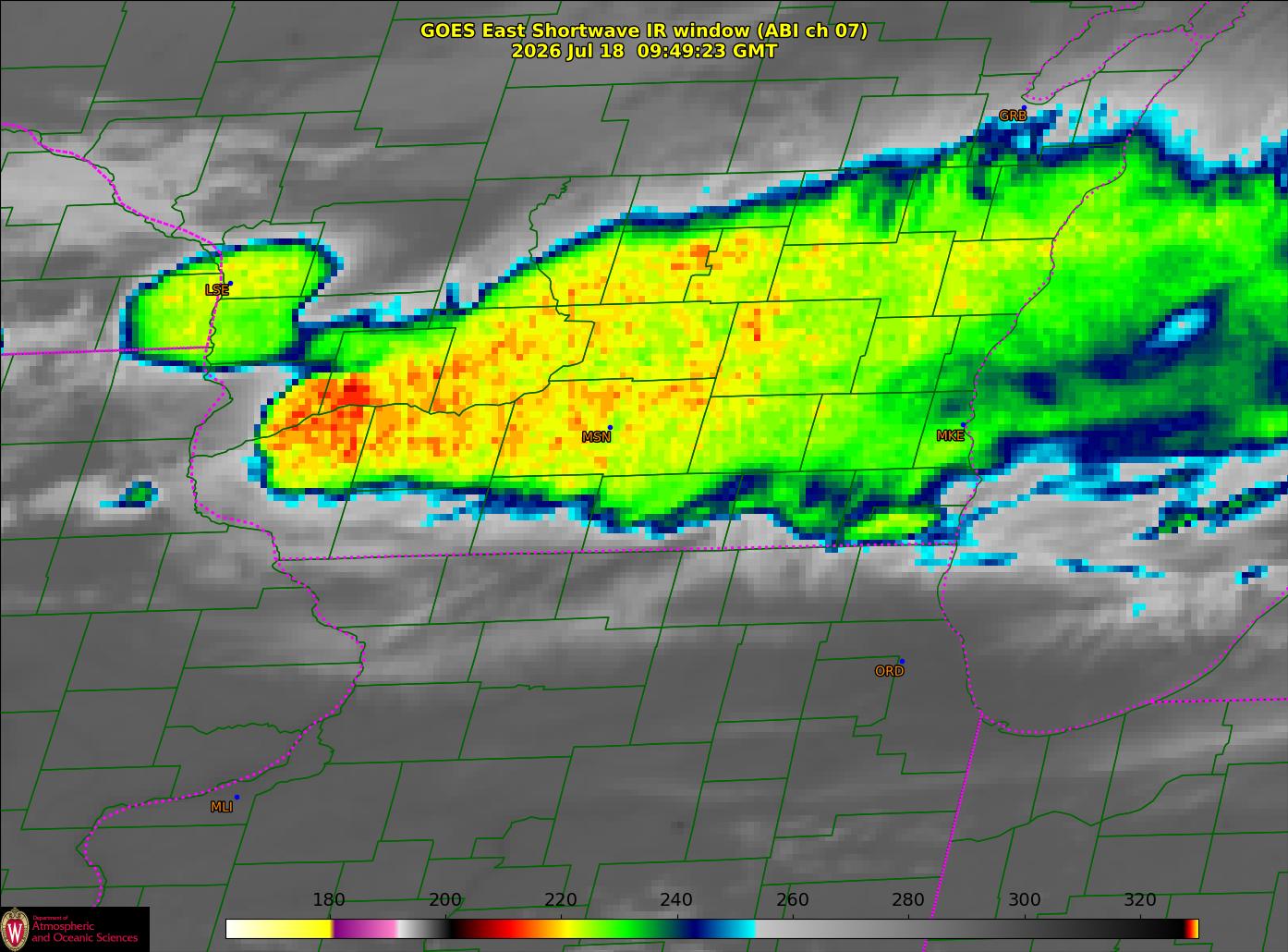This screenshot has width=1288, height=952.
Task: Click the blue dot marking ORD
Action: point(902,661)
